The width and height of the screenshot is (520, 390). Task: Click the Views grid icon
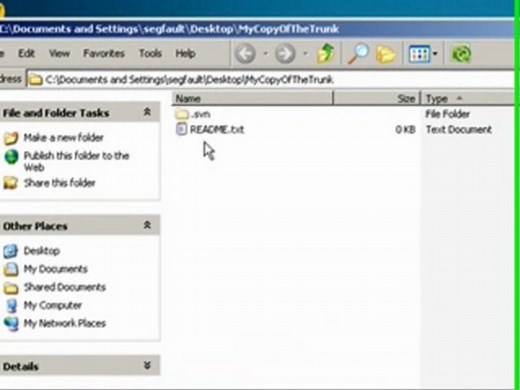pyautogui.click(x=419, y=53)
